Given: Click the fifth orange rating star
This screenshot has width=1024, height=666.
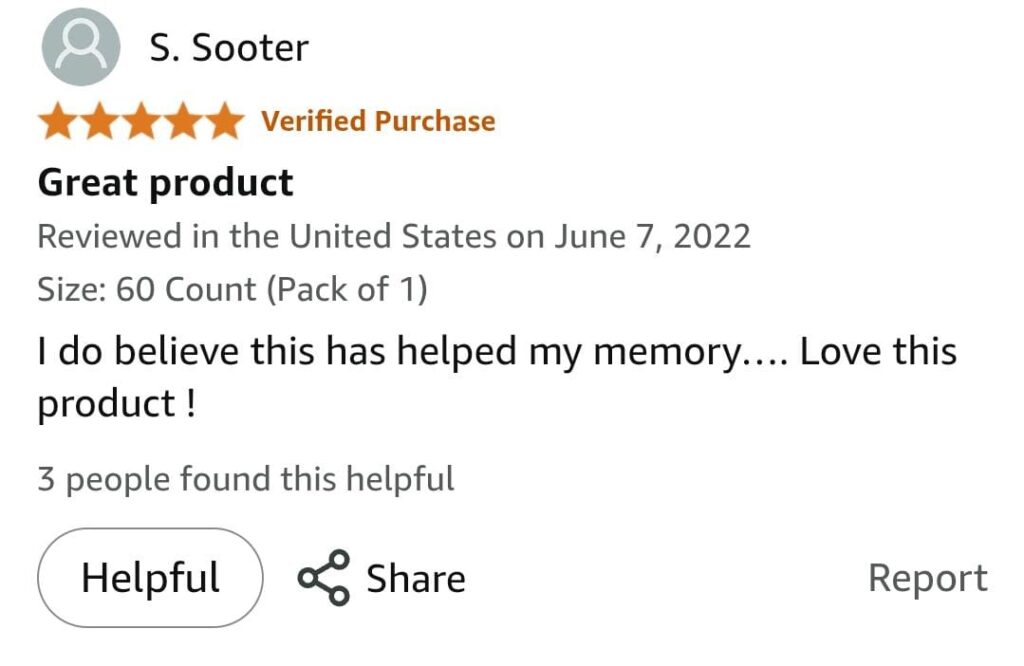Looking at the screenshot, I should click(x=222, y=122).
